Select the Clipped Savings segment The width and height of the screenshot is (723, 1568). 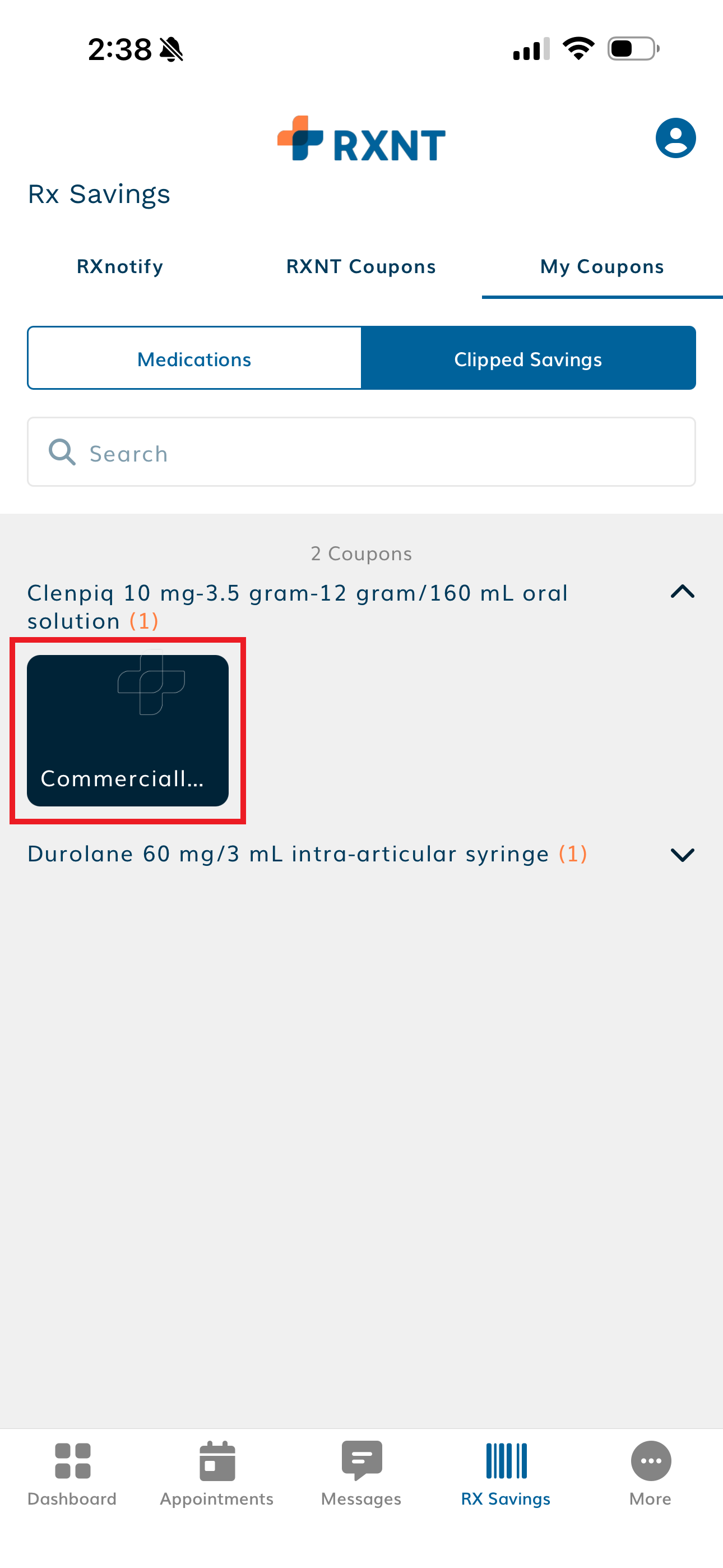527,359
